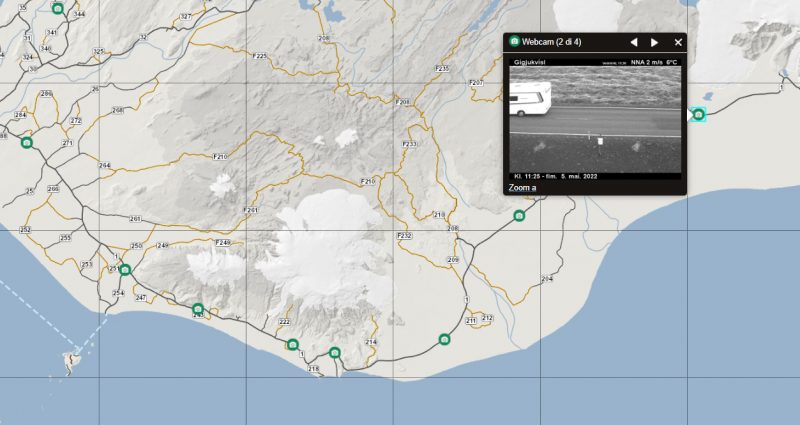
Task: Open the webcam marker just below the popup
Action: click(x=519, y=216)
